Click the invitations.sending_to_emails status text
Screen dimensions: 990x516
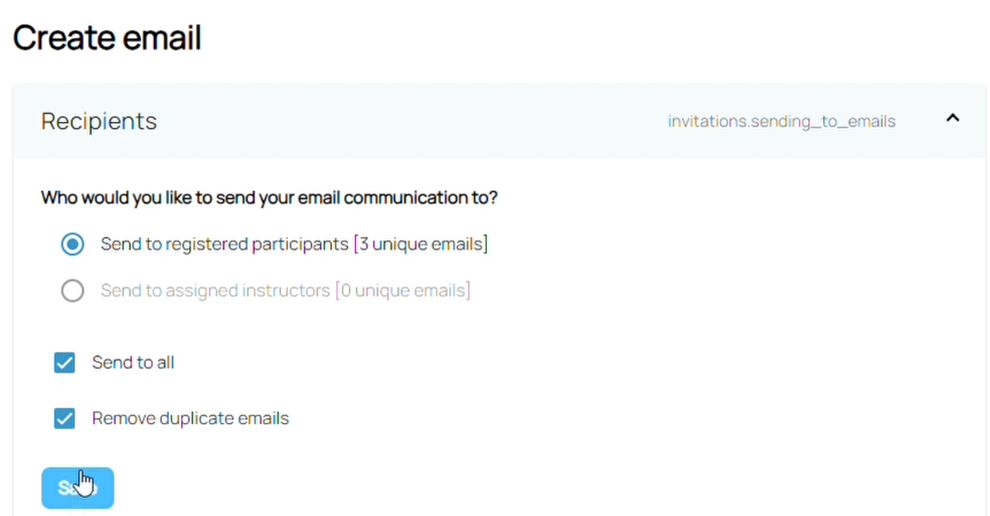(781, 122)
